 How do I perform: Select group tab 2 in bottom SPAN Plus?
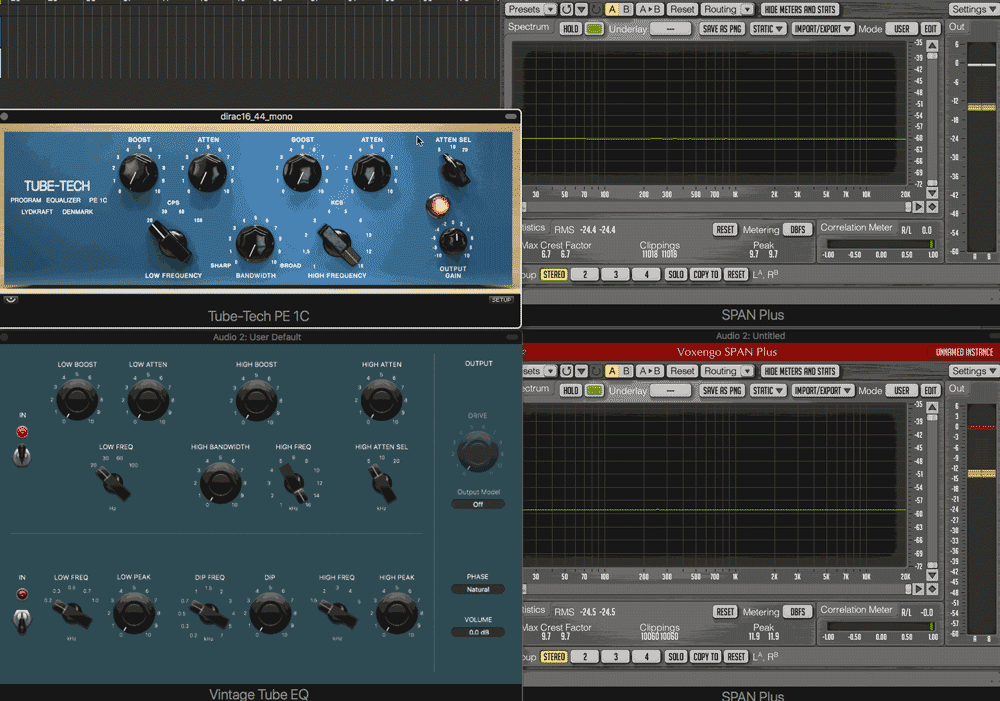click(x=585, y=657)
